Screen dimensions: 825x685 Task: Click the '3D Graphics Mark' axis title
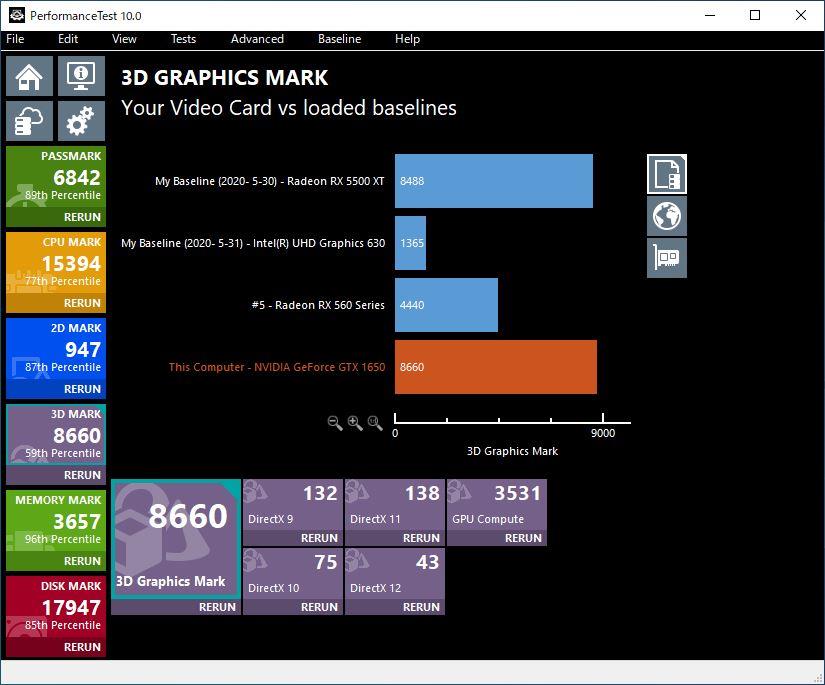coord(512,451)
